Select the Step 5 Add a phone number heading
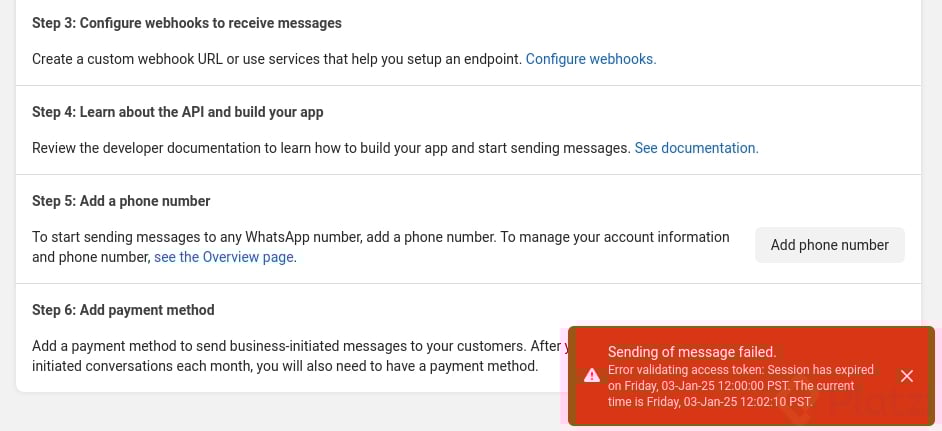This screenshot has height=431, width=942. coord(121,201)
